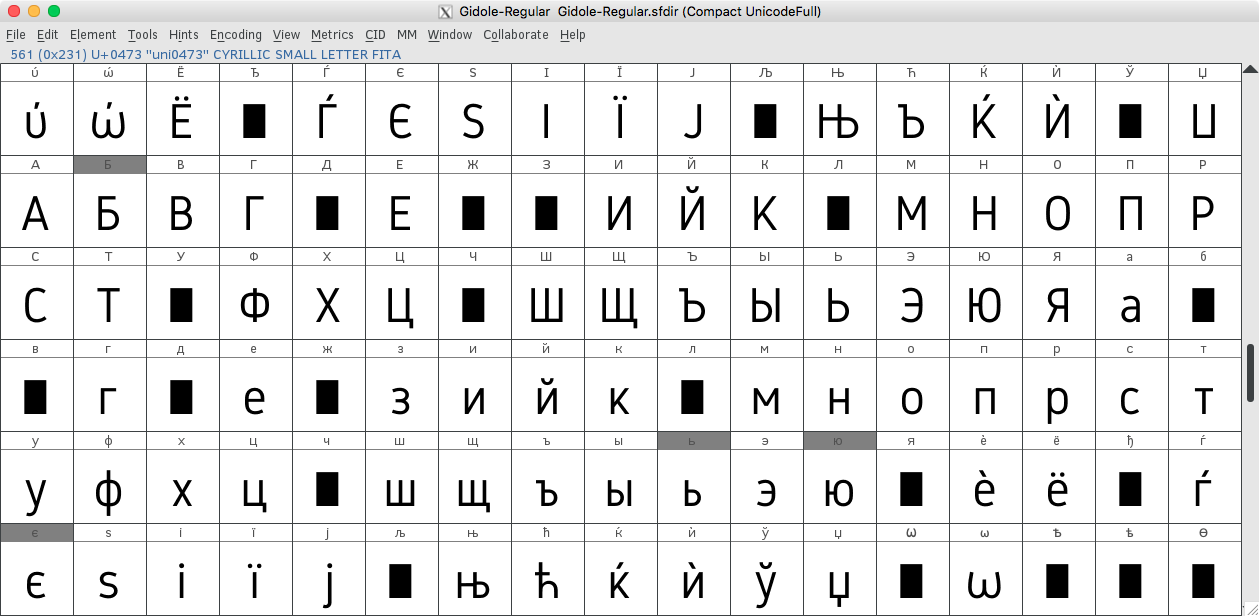Open the Collaborate menu
Screen dimensions: 1259x616
pyautogui.click(x=516, y=34)
